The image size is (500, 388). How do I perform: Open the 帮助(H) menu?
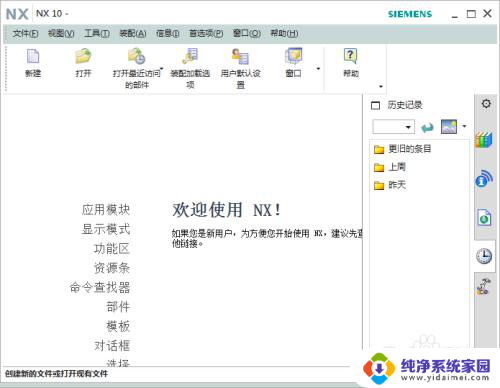(x=284, y=33)
